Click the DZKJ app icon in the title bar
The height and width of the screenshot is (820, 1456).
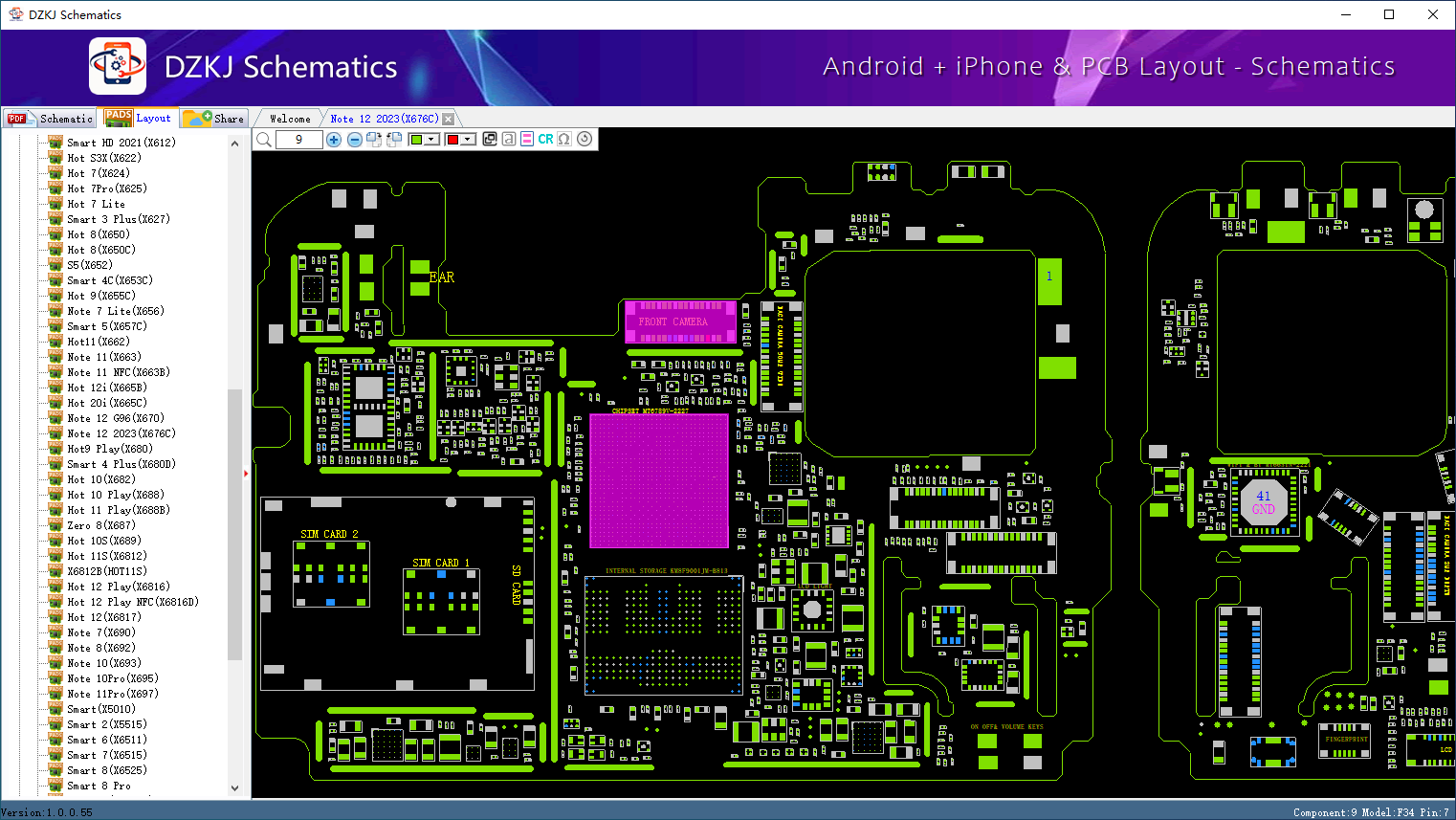pos(15,14)
